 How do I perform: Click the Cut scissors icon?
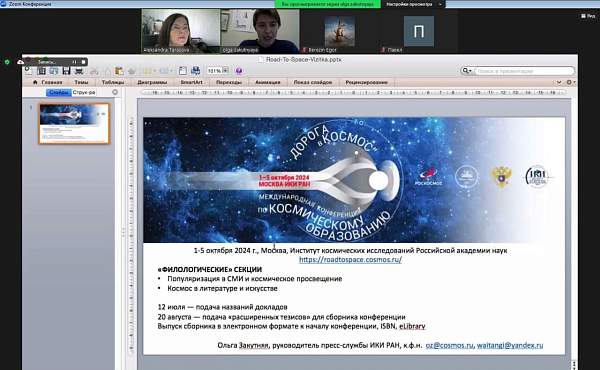pos(94,71)
